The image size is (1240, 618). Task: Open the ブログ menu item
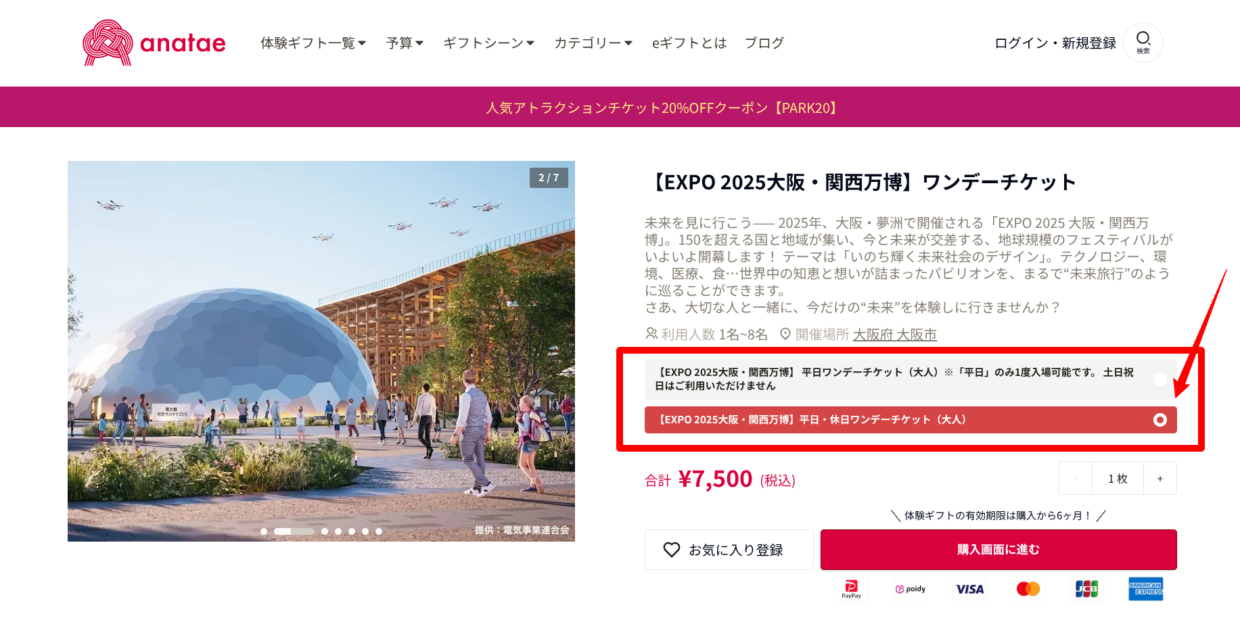click(764, 43)
